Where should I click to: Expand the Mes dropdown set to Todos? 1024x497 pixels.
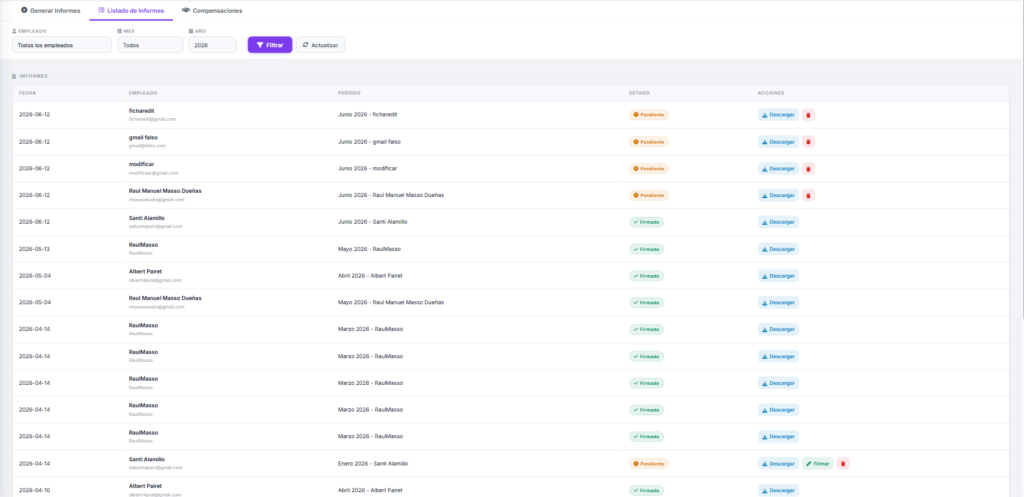click(x=150, y=45)
